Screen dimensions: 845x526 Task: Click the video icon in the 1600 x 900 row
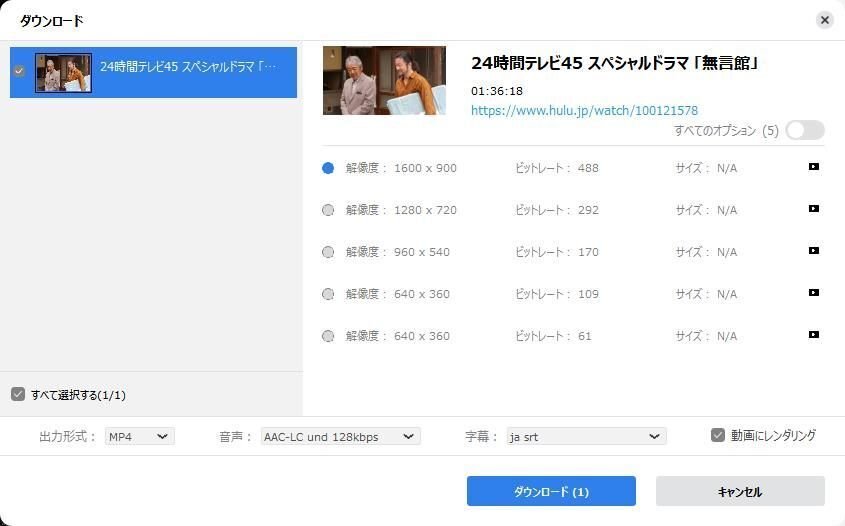(814, 167)
